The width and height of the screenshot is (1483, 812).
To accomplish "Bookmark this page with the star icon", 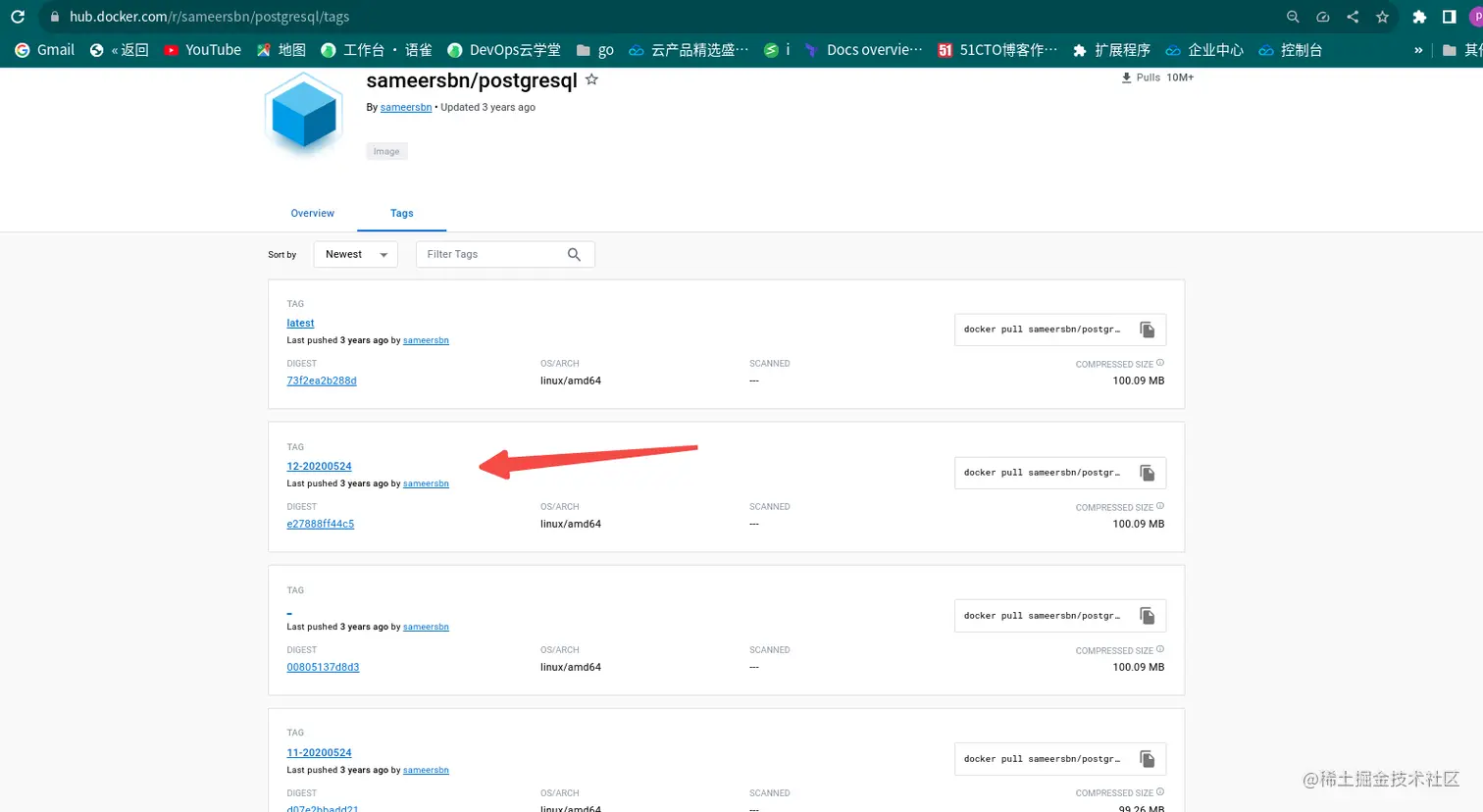I will click(x=1382, y=17).
